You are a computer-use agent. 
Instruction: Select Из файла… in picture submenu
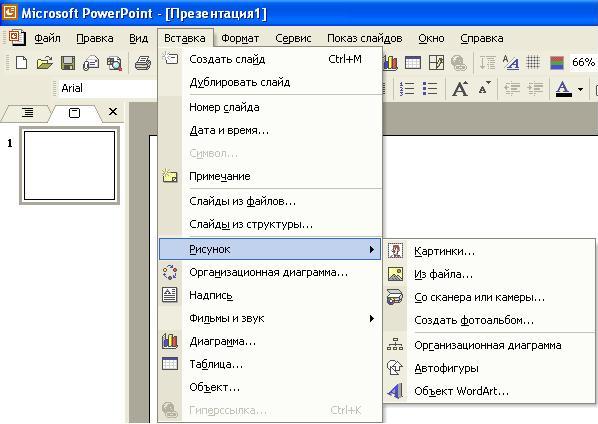489,274
